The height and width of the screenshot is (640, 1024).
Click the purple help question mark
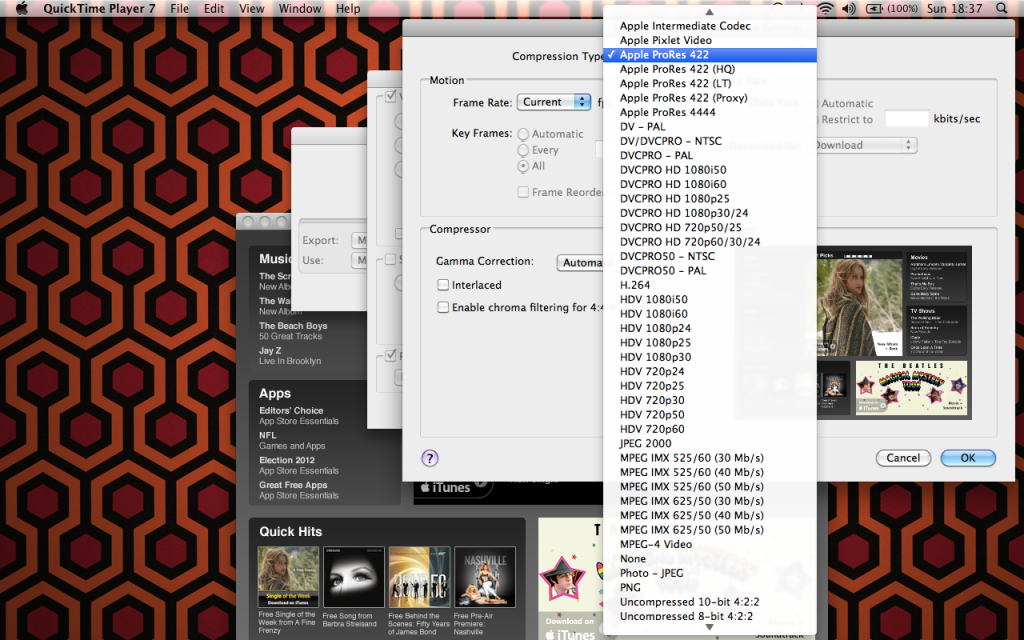pos(430,458)
